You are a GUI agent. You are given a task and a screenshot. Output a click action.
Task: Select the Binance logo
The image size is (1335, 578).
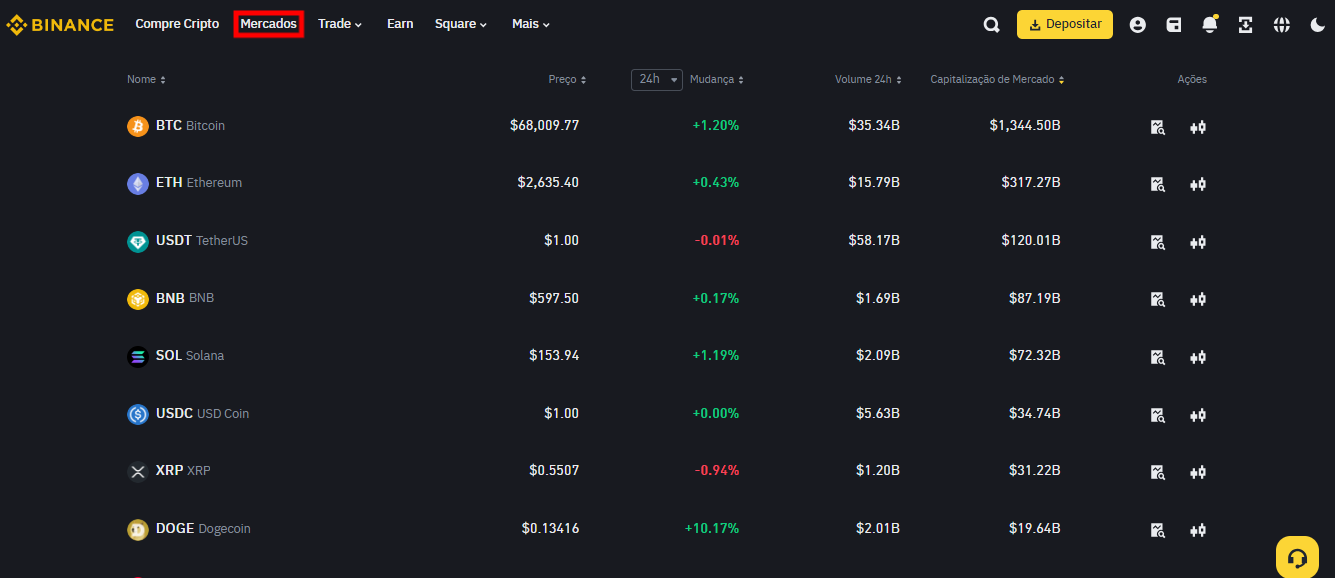click(x=60, y=24)
